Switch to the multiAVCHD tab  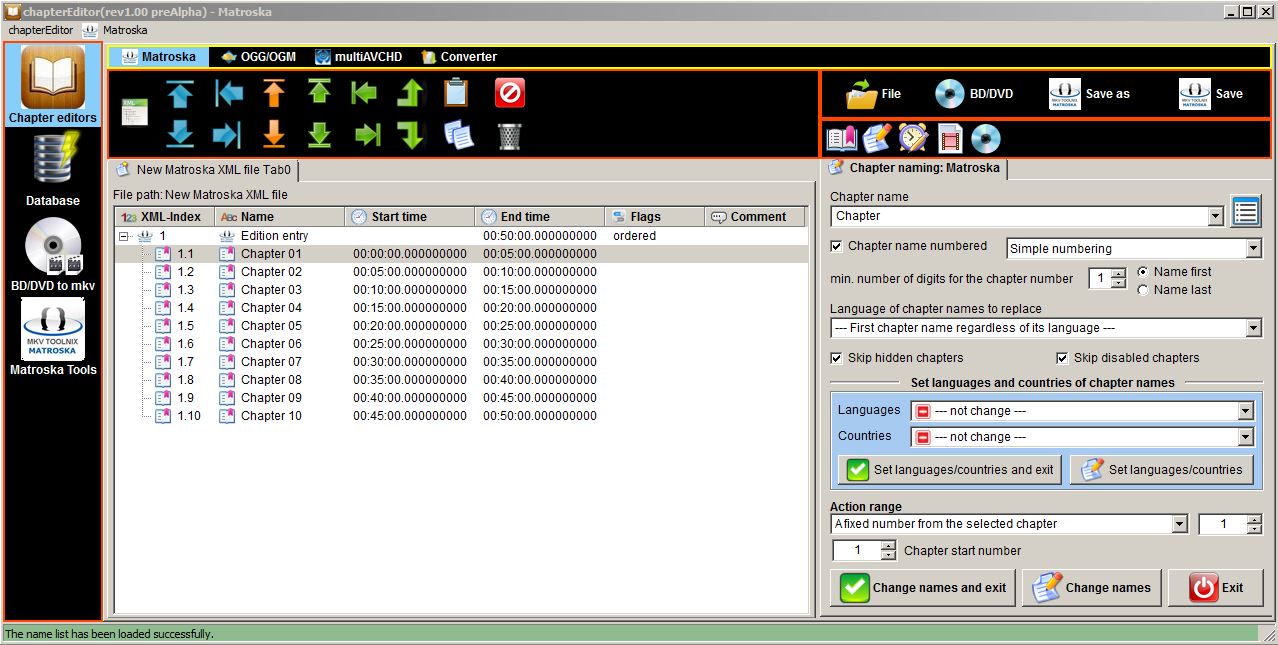coord(358,57)
